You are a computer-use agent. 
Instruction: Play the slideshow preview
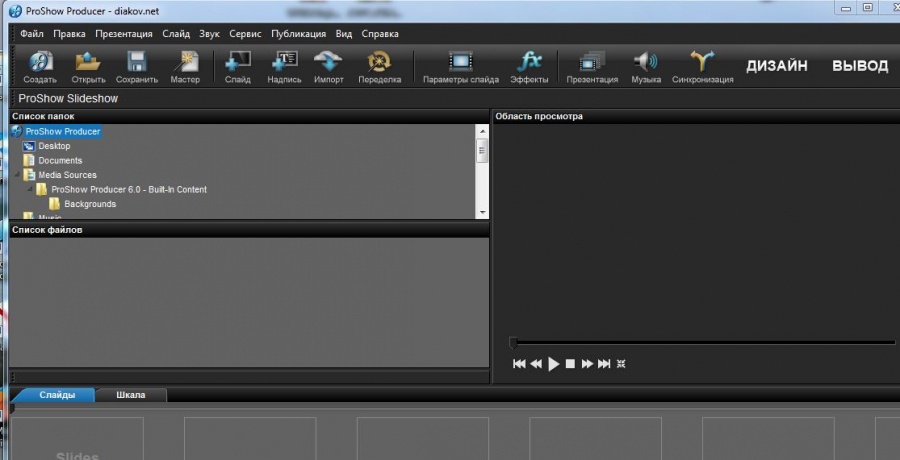coord(553,364)
